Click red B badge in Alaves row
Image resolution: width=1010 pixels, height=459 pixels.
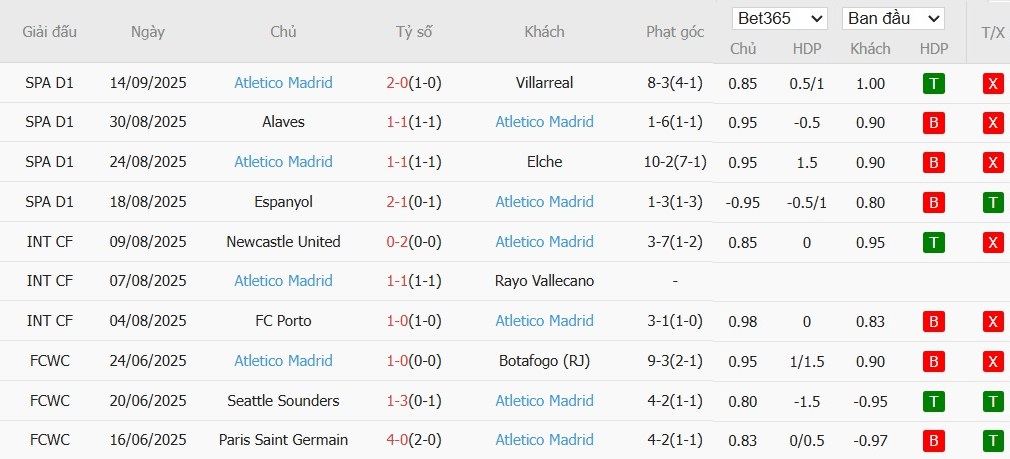[x=934, y=123]
